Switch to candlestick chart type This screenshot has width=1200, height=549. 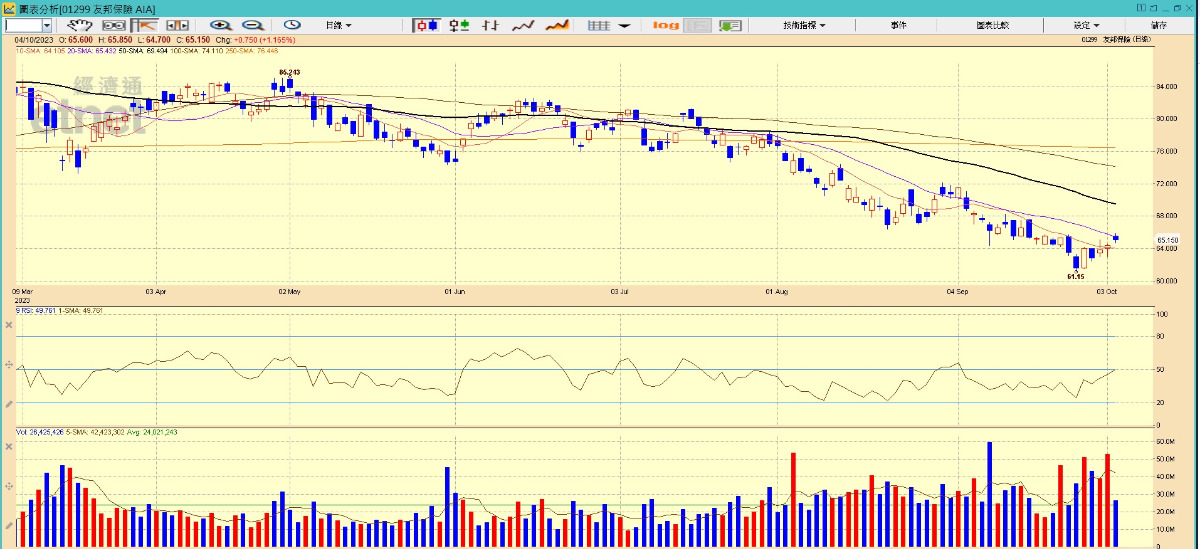point(426,25)
